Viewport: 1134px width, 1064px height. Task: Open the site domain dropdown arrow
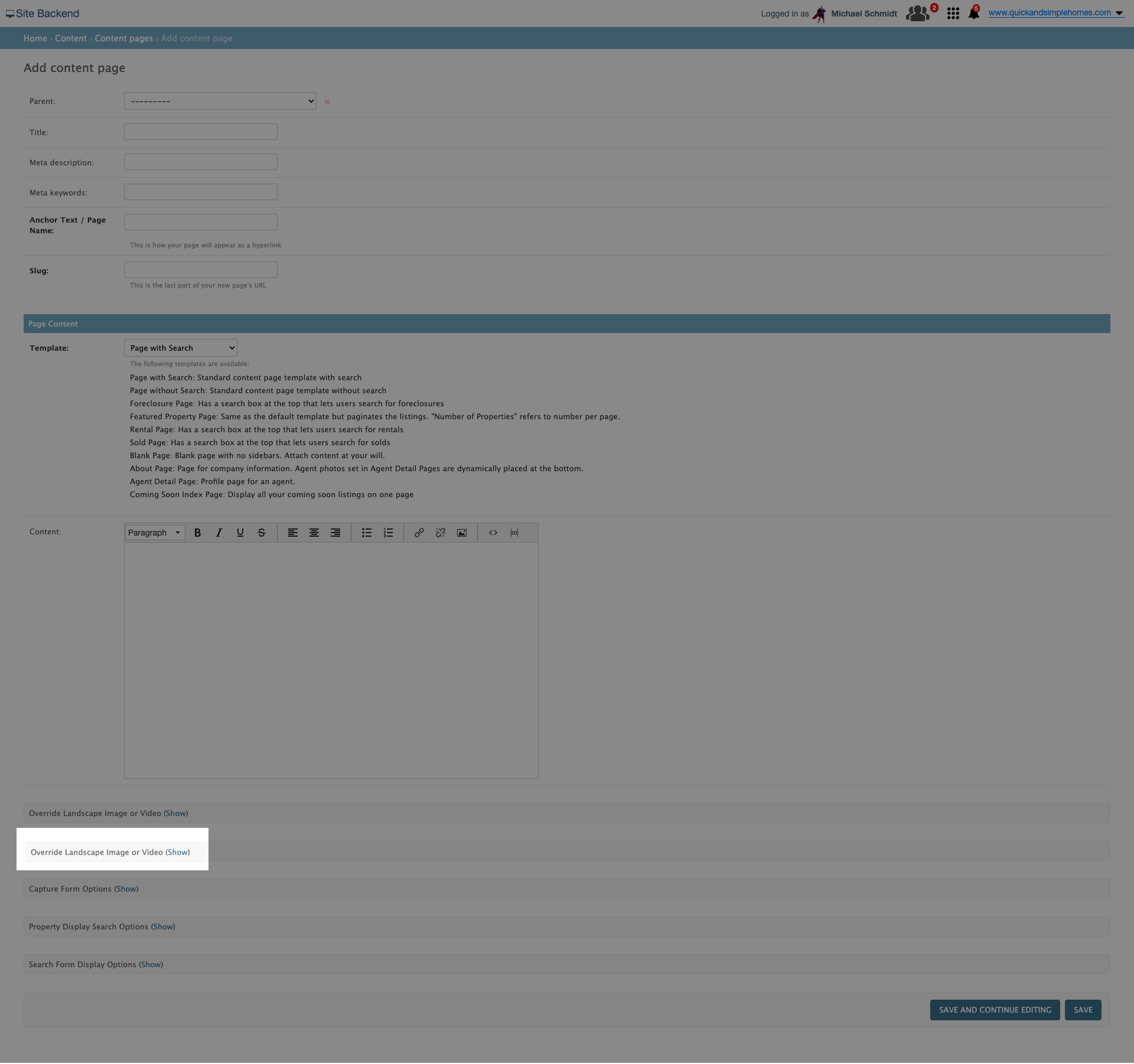tap(1119, 14)
